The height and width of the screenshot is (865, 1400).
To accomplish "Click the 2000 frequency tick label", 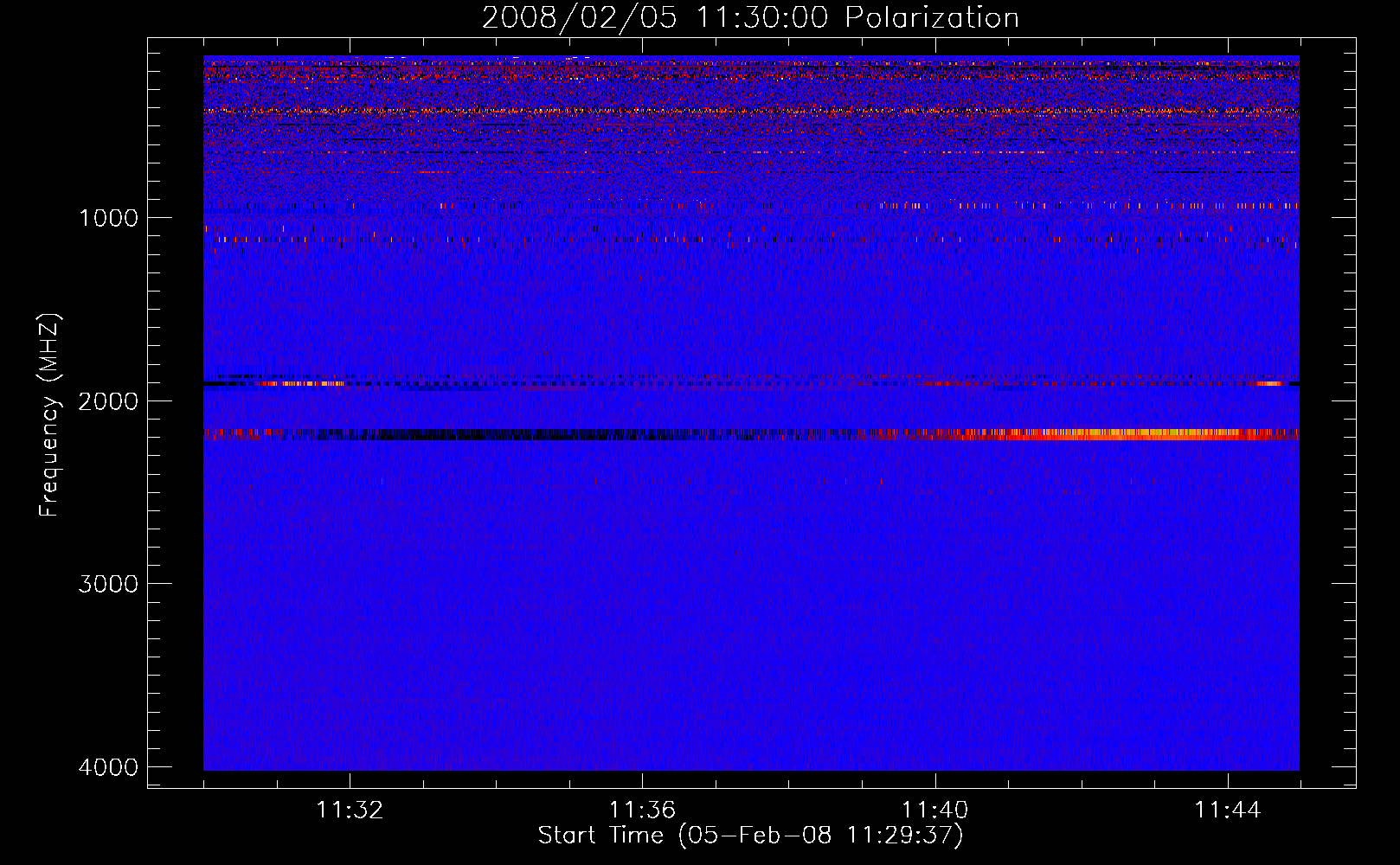I will (108, 400).
